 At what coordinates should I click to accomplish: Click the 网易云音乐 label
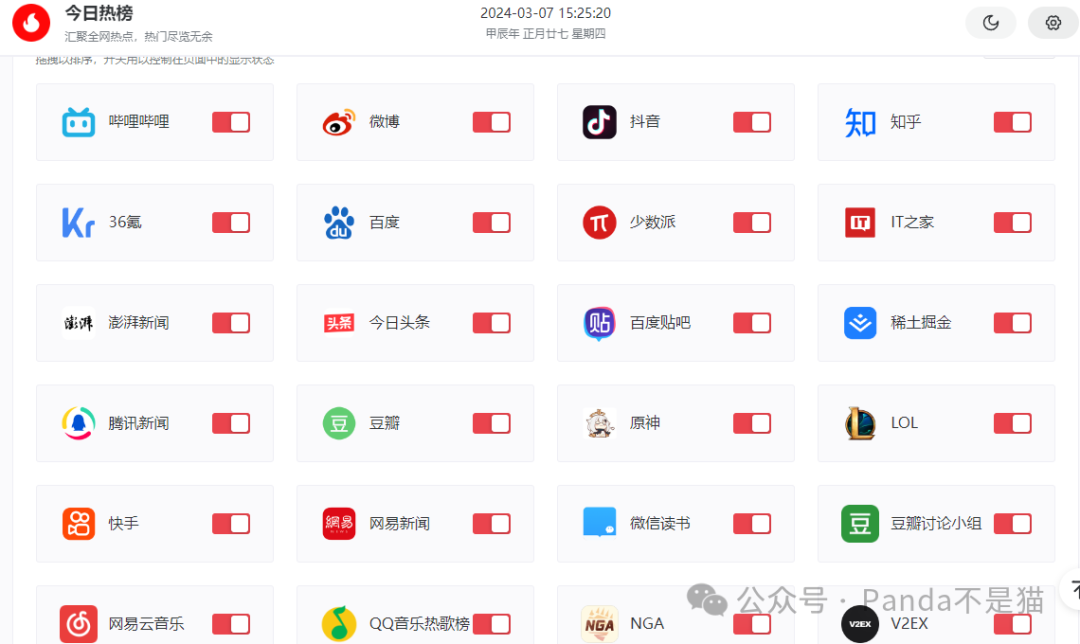point(146,624)
